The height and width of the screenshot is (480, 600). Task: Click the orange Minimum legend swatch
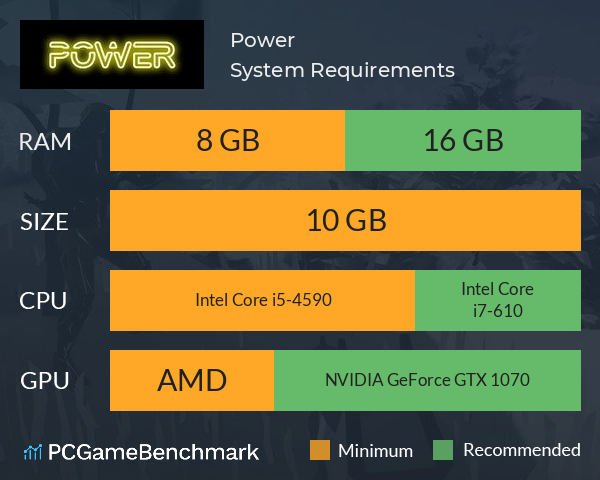coord(320,450)
